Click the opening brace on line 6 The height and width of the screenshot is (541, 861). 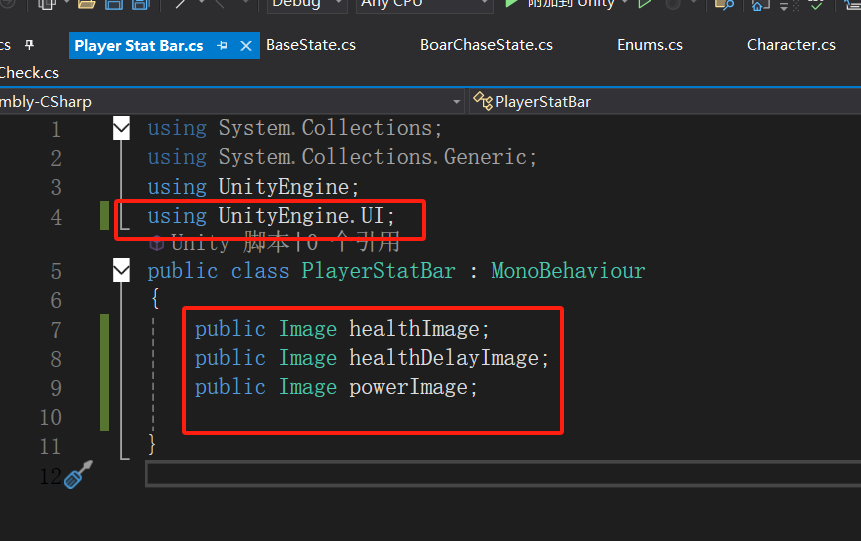pyautogui.click(x=155, y=298)
